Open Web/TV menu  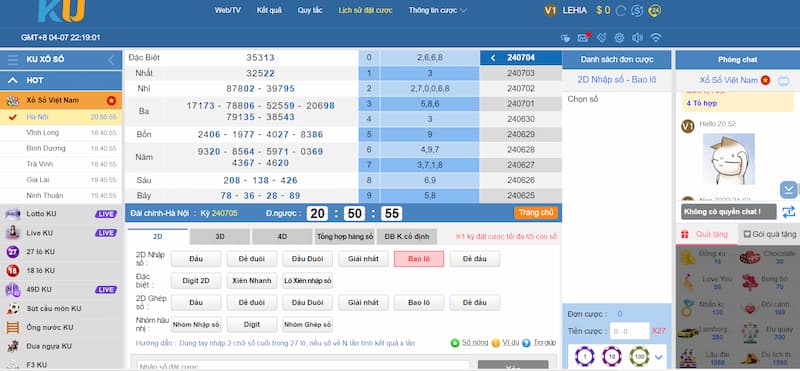click(228, 10)
